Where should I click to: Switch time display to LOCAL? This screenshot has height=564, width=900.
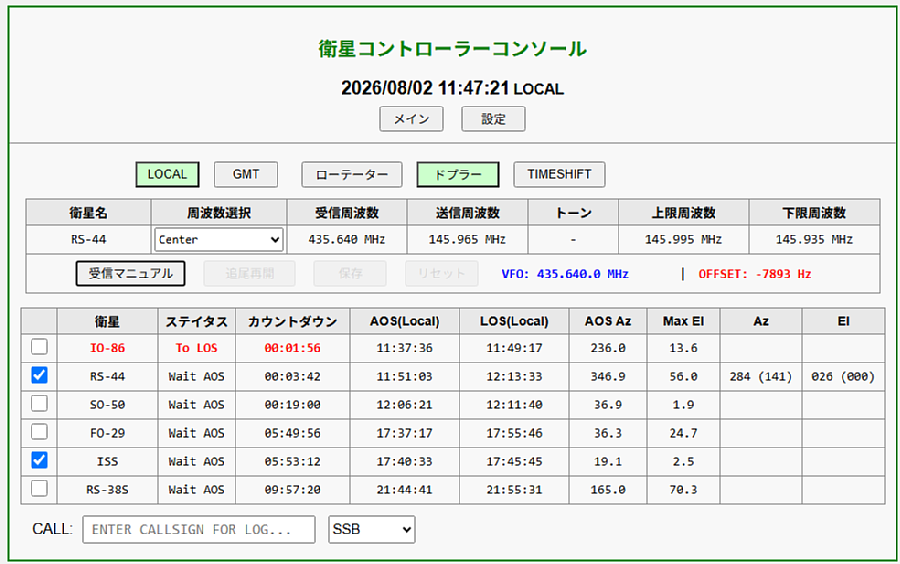(167, 174)
